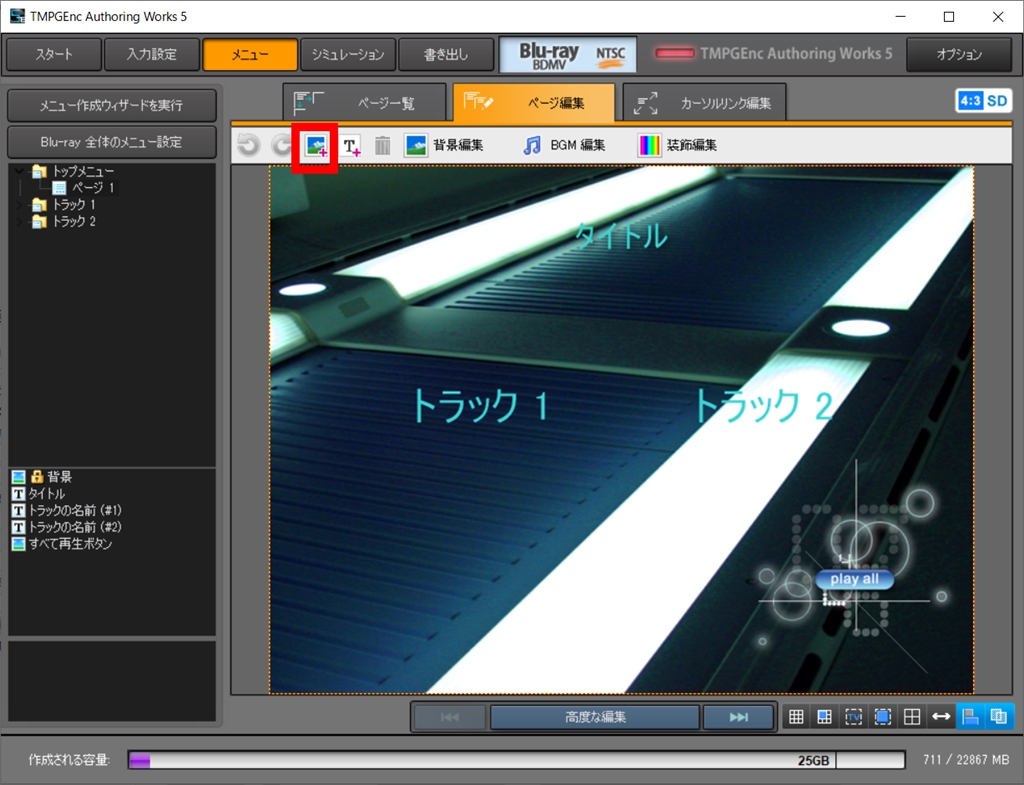
Task: Switch to the 入力設定 stage
Action: 152,54
